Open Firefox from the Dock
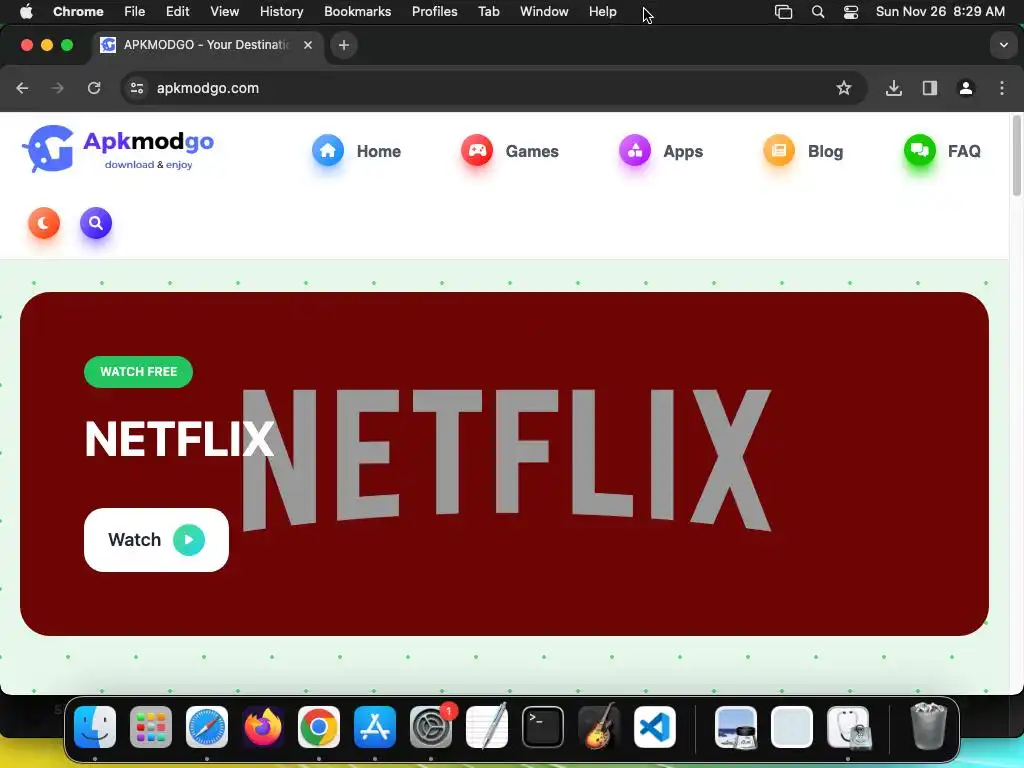1024x768 pixels. click(263, 727)
